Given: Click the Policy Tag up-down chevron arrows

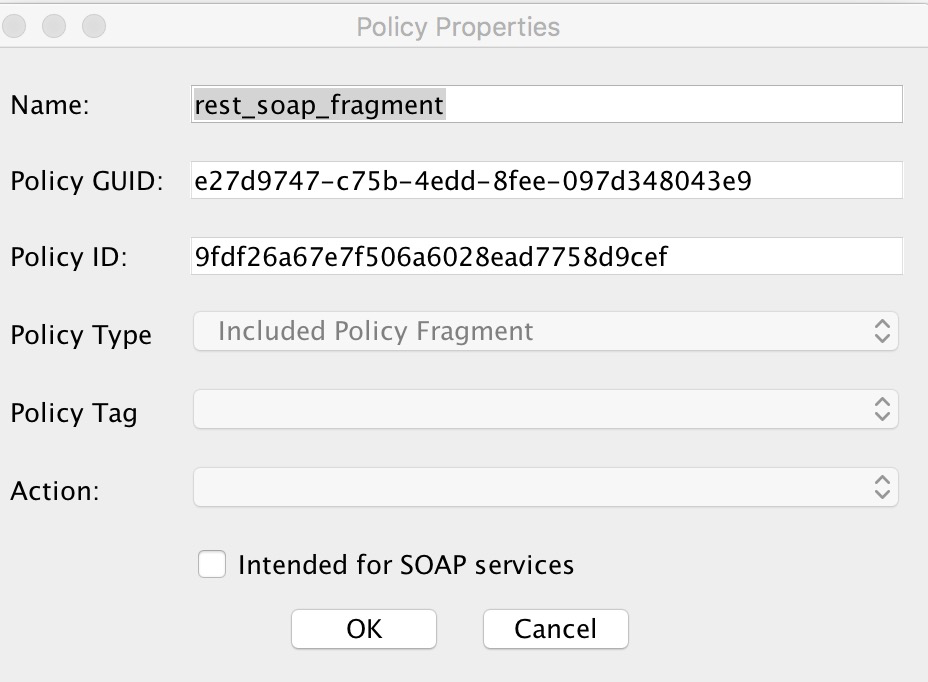Looking at the screenshot, I should coord(882,409).
